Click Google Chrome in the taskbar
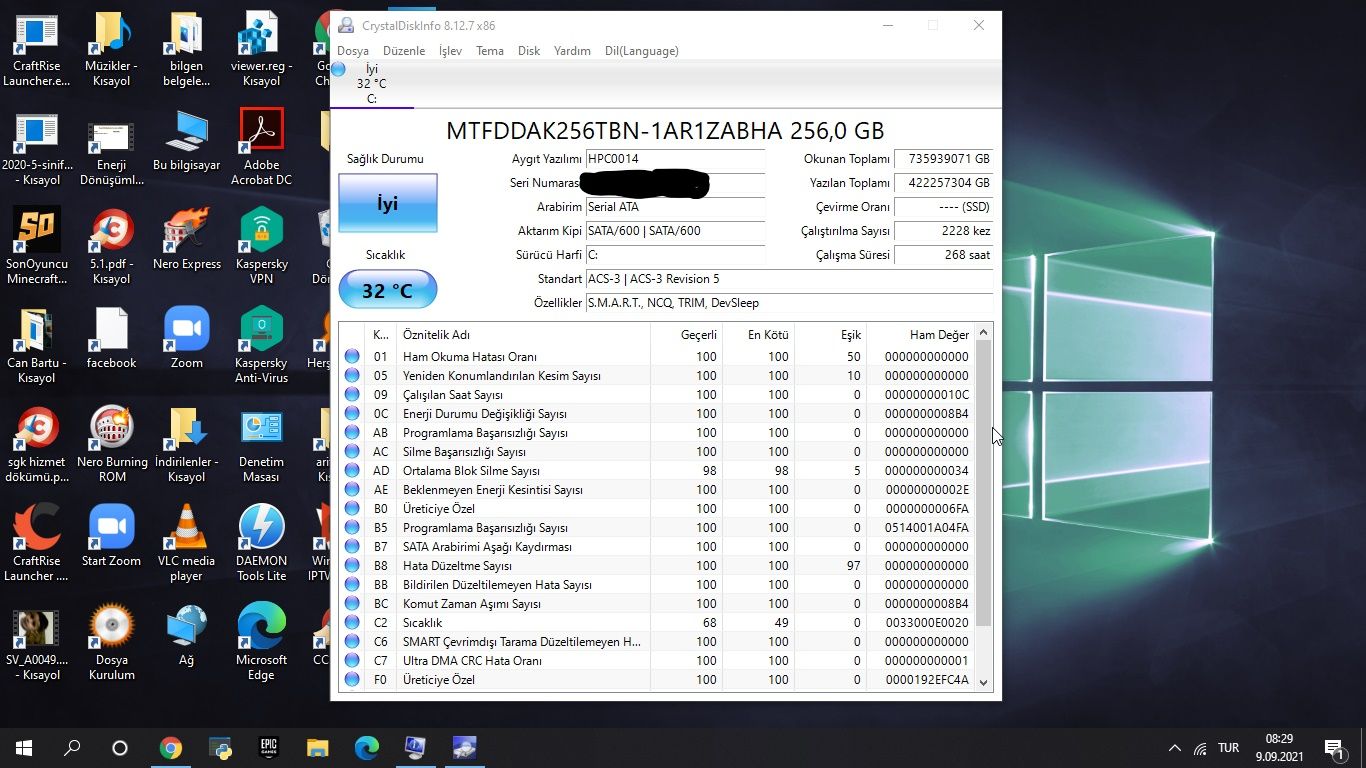The image size is (1366, 768). (171, 747)
